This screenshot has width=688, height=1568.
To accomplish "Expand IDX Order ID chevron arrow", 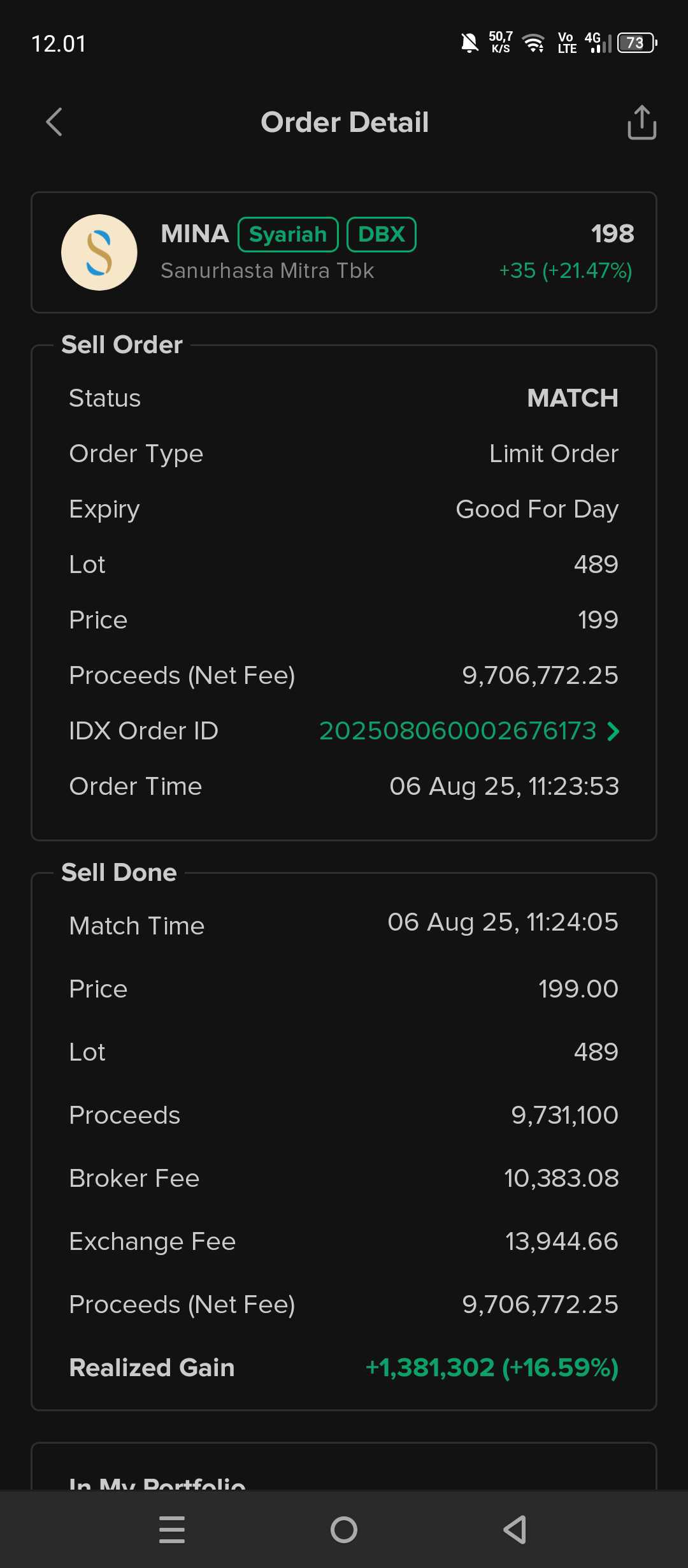I will coord(613,731).
